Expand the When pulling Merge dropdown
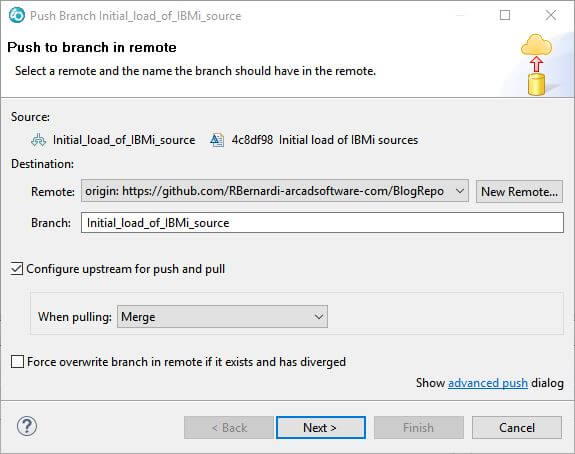The image size is (575, 454). coord(222,316)
